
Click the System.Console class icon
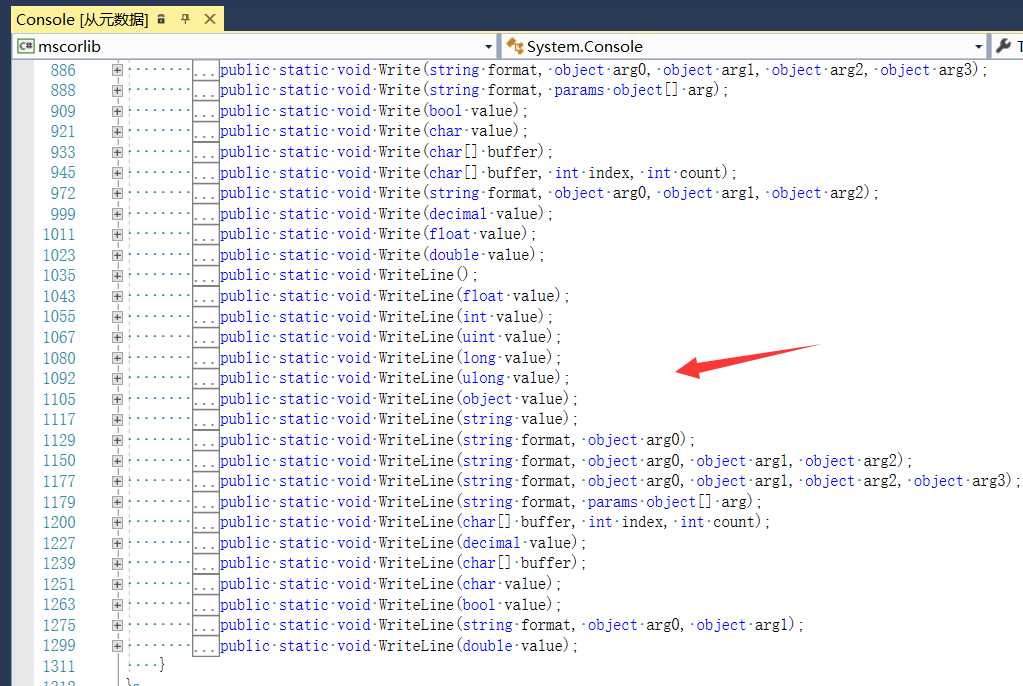[x=515, y=46]
